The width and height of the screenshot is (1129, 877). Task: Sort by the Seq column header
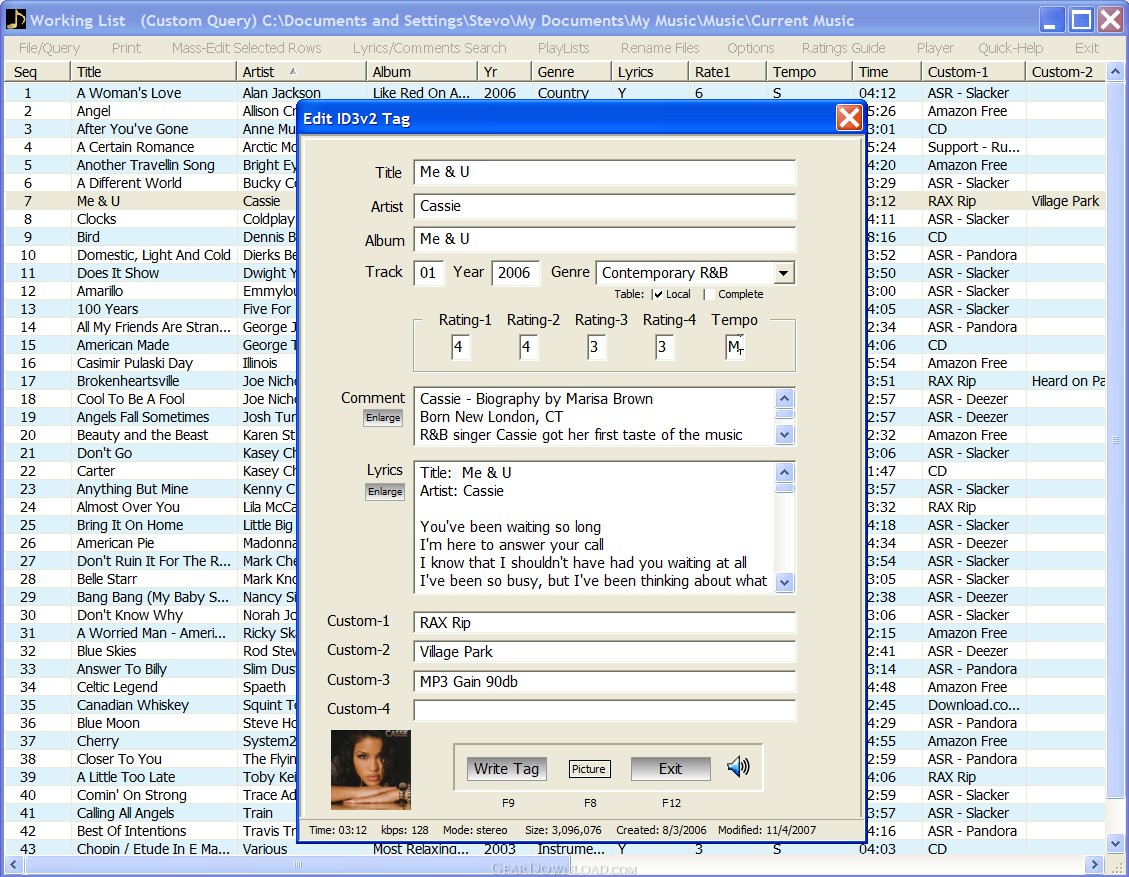37,72
